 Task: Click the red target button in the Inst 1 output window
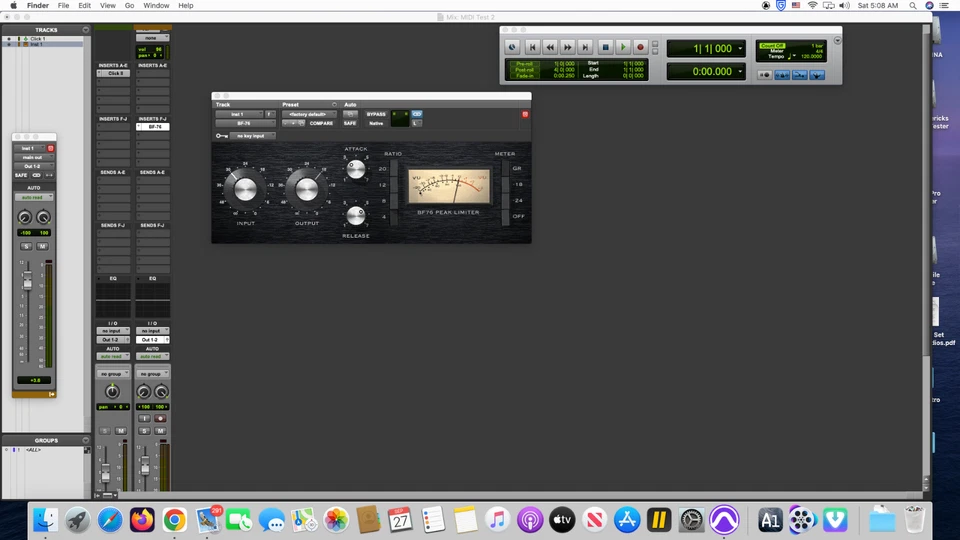[x=51, y=148]
